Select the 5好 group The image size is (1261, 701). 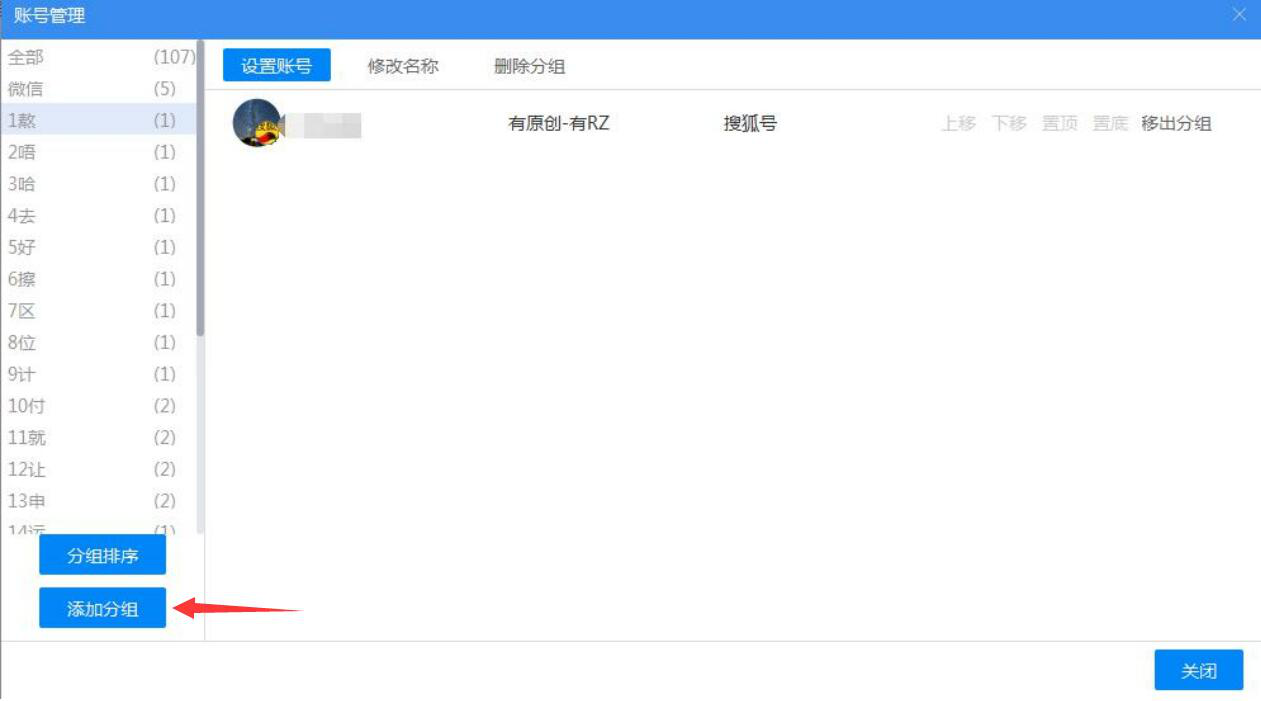60,247
